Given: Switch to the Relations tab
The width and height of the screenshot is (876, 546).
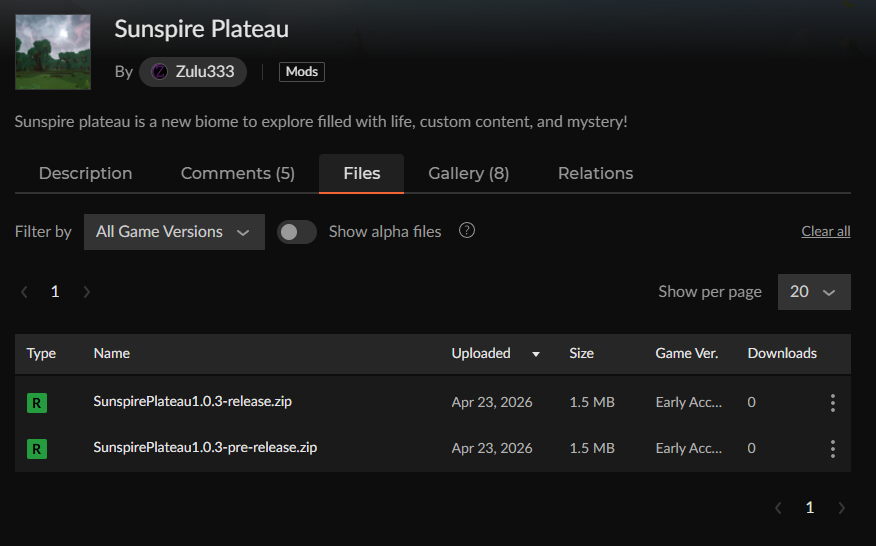Looking at the screenshot, I should pos(596,173).
